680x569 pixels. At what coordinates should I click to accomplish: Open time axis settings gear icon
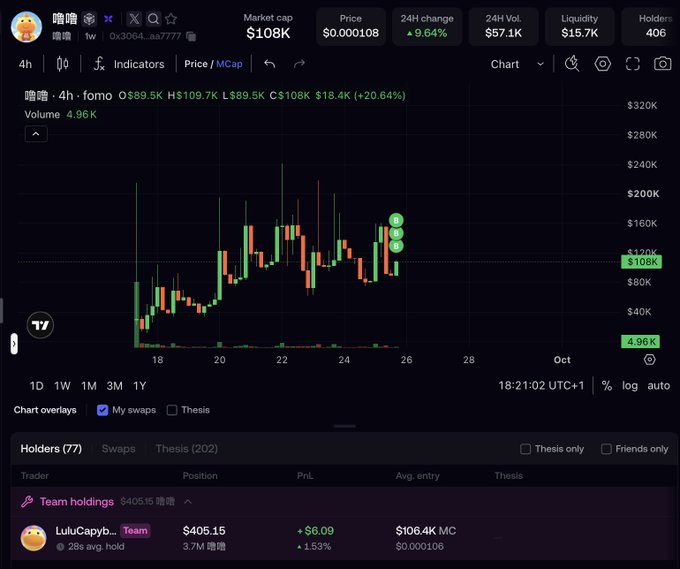(x=649, y=360)
